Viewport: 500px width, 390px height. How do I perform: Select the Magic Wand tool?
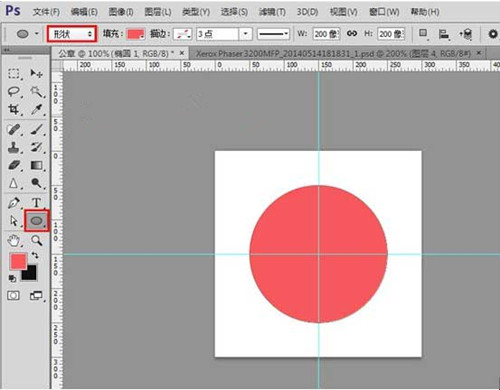click(x=36, y=91)
